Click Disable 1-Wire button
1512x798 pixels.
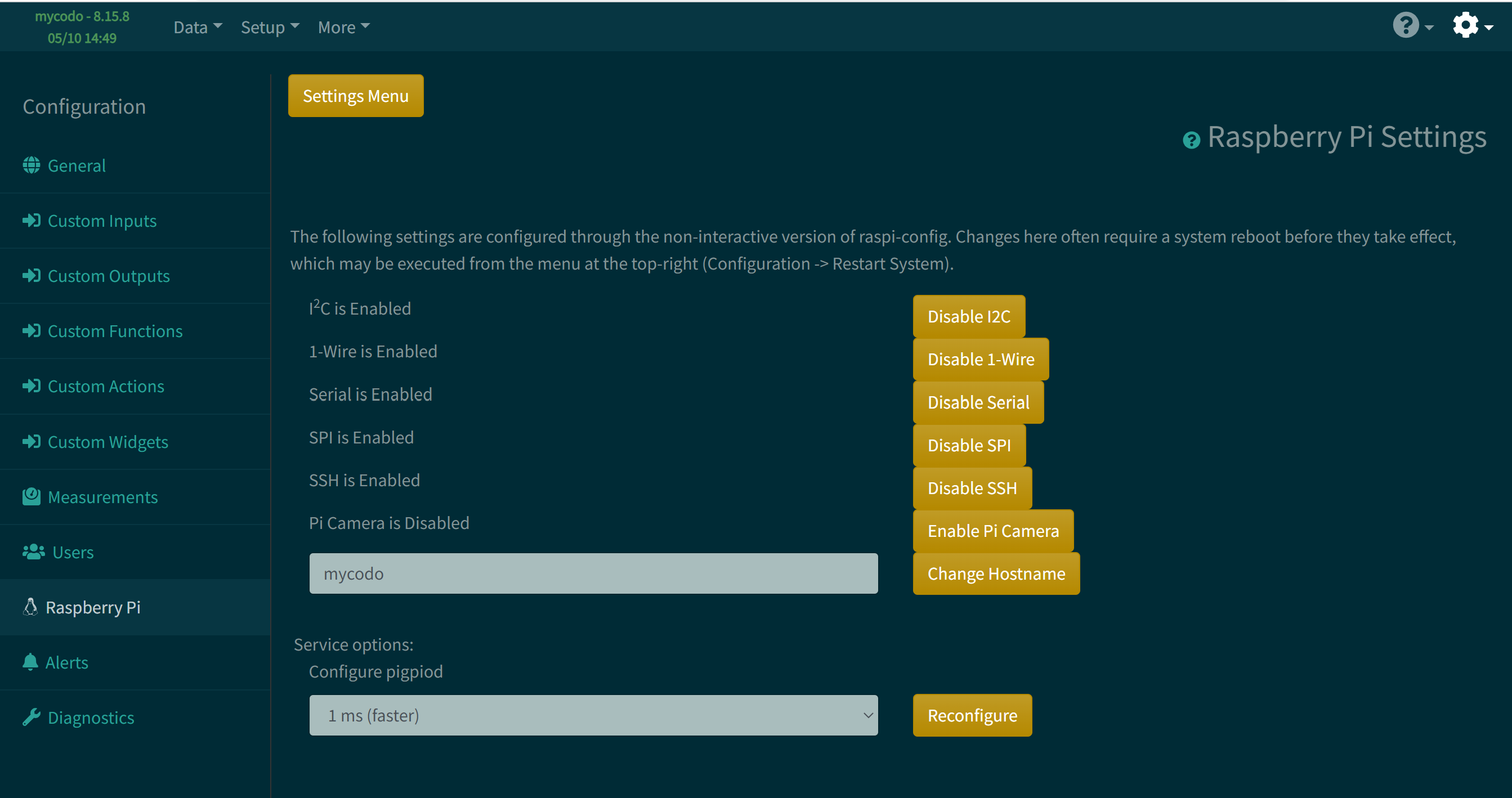tap(981, 359)
